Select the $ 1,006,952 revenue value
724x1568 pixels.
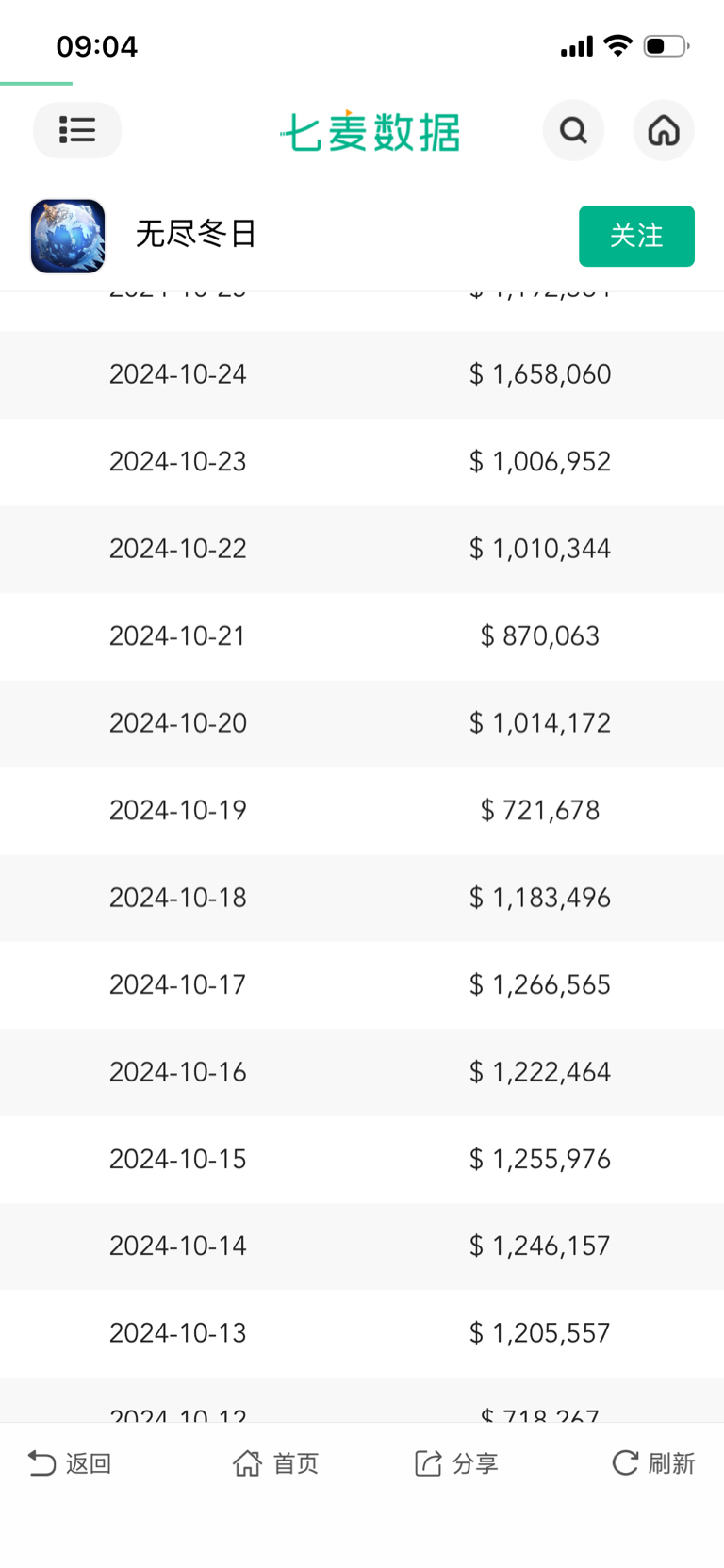(x=540, y=461)
